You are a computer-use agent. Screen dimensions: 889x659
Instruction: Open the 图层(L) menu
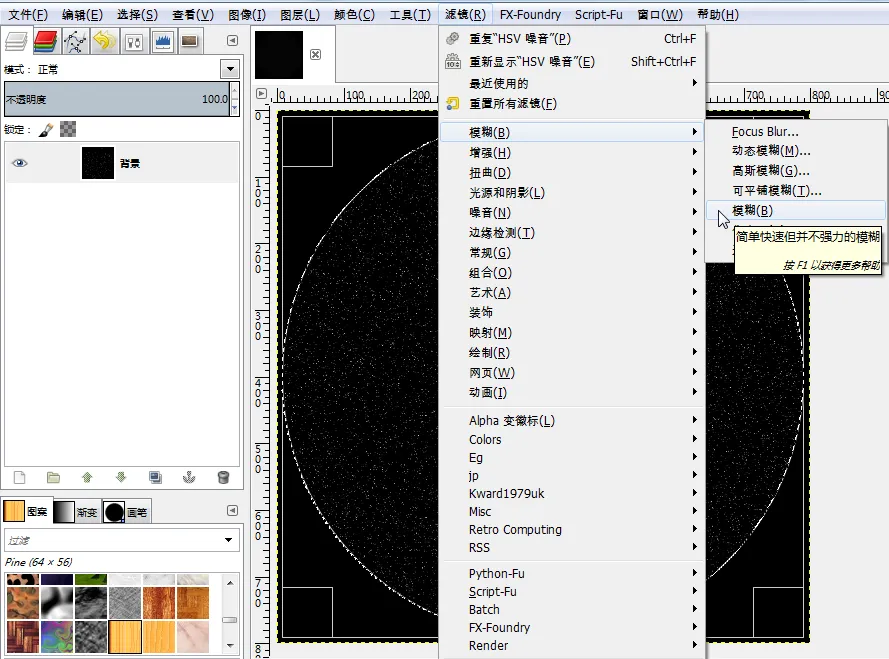[299, 14]
